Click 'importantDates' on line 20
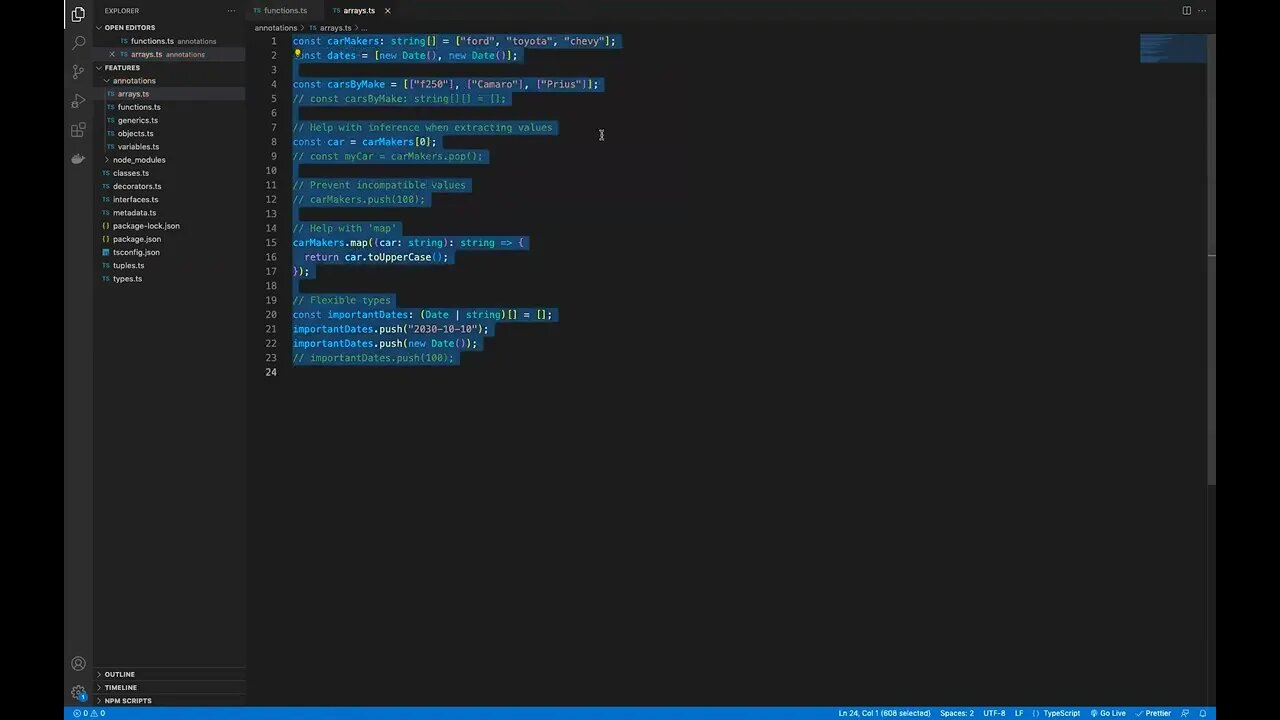The image size is (1280, 720). click(x=368, y=314)
